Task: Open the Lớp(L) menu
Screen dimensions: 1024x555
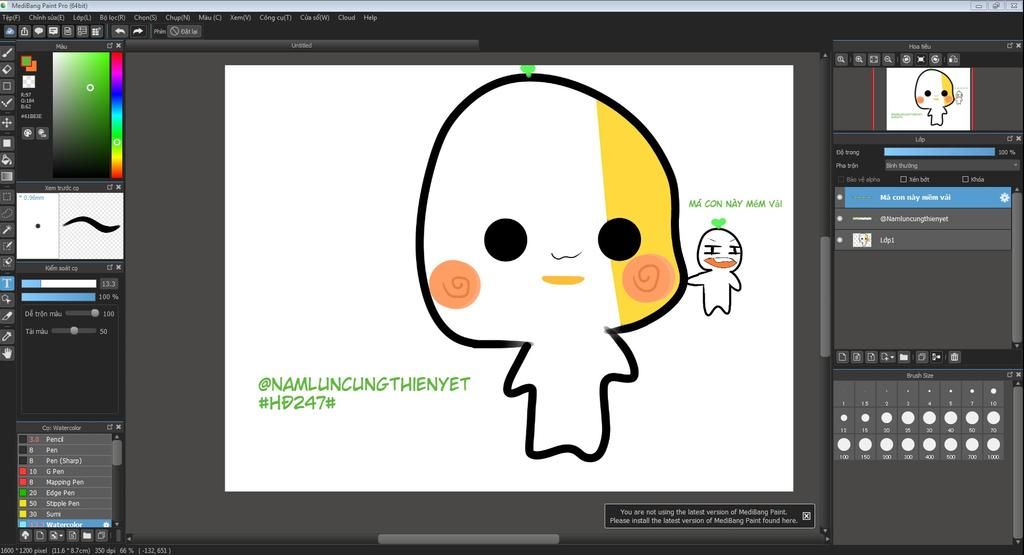Action: coord(82,18)
